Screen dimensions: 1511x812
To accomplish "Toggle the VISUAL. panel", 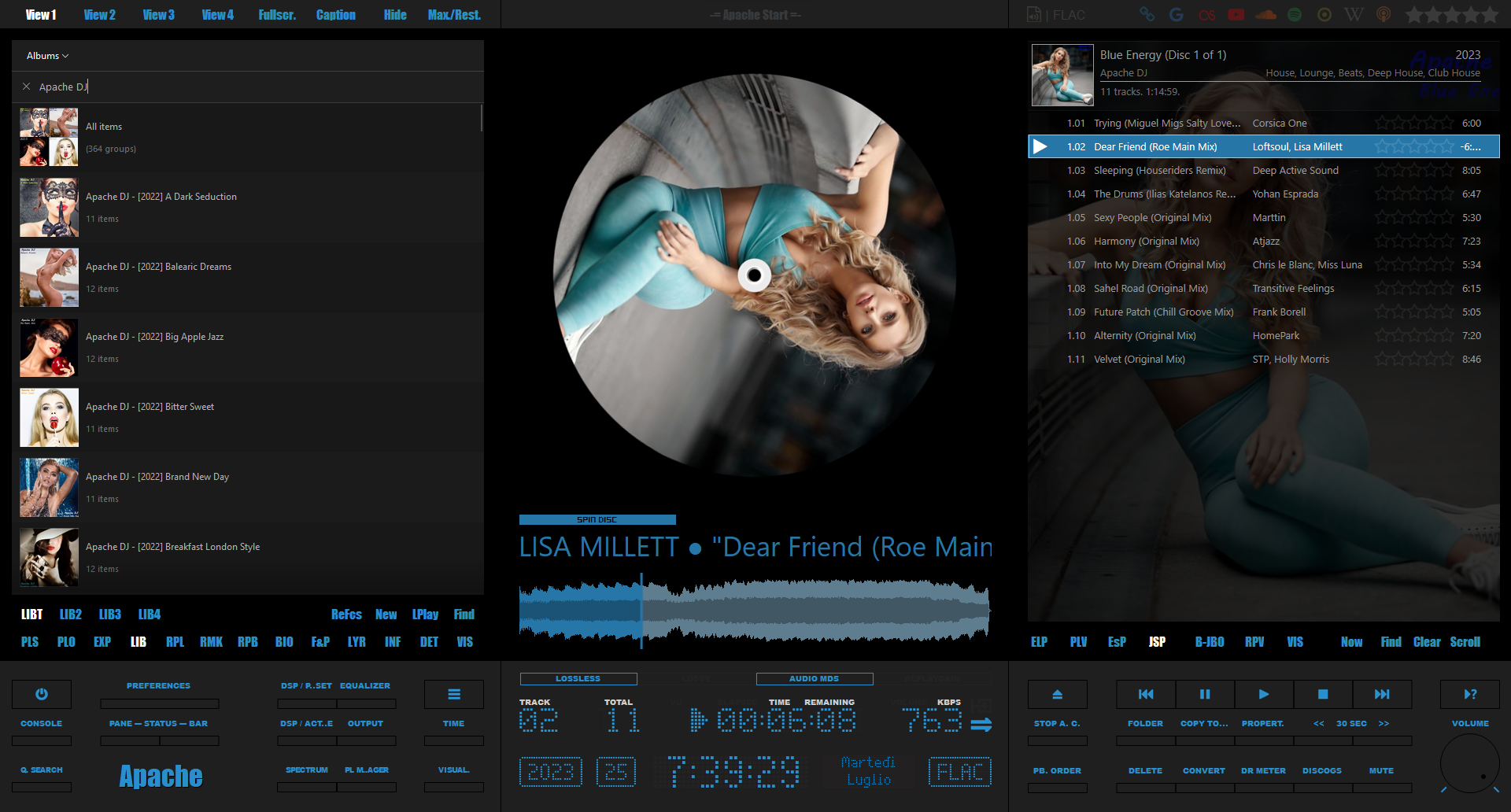I will 454,770.
